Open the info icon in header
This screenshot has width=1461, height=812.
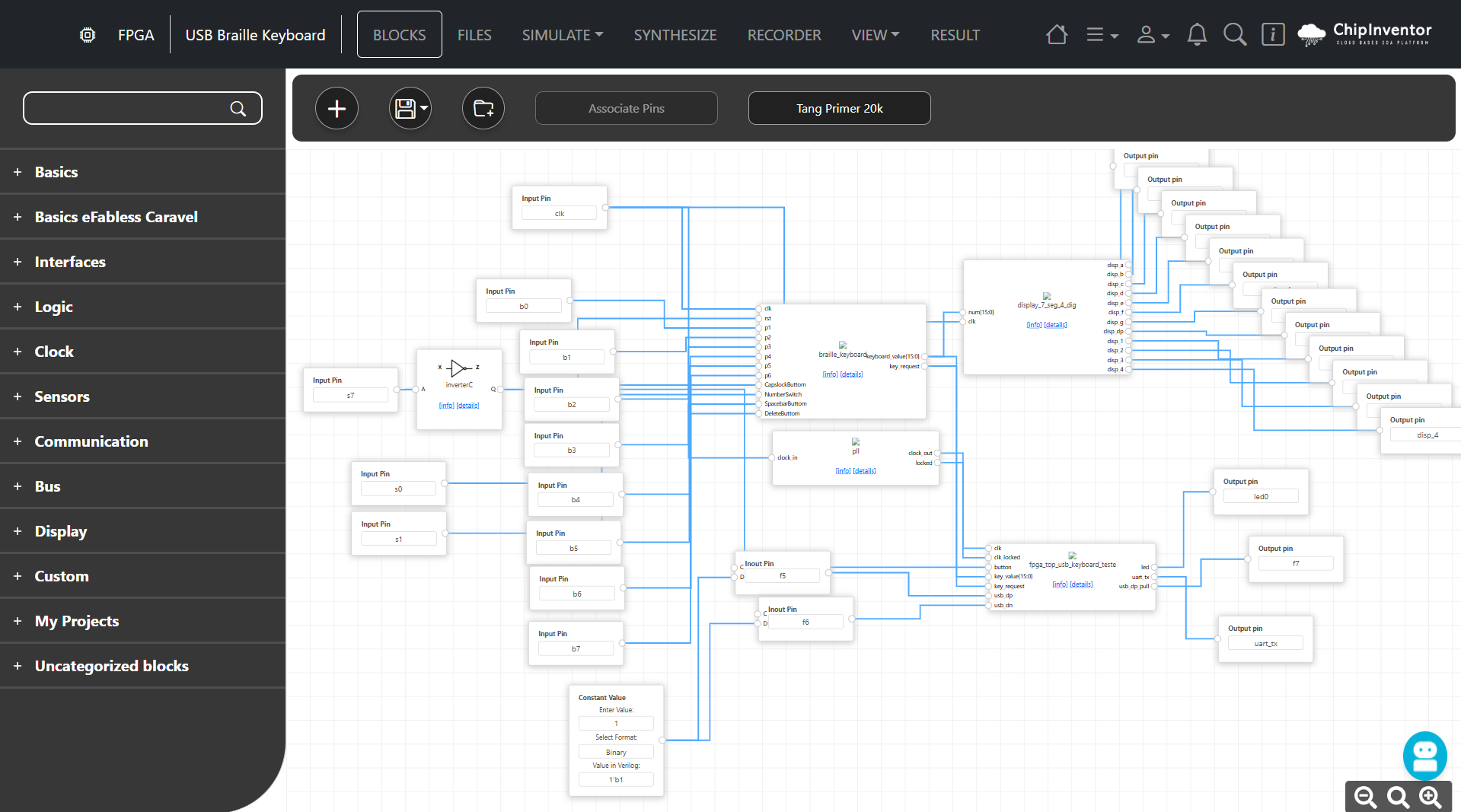coord(1272,35)
